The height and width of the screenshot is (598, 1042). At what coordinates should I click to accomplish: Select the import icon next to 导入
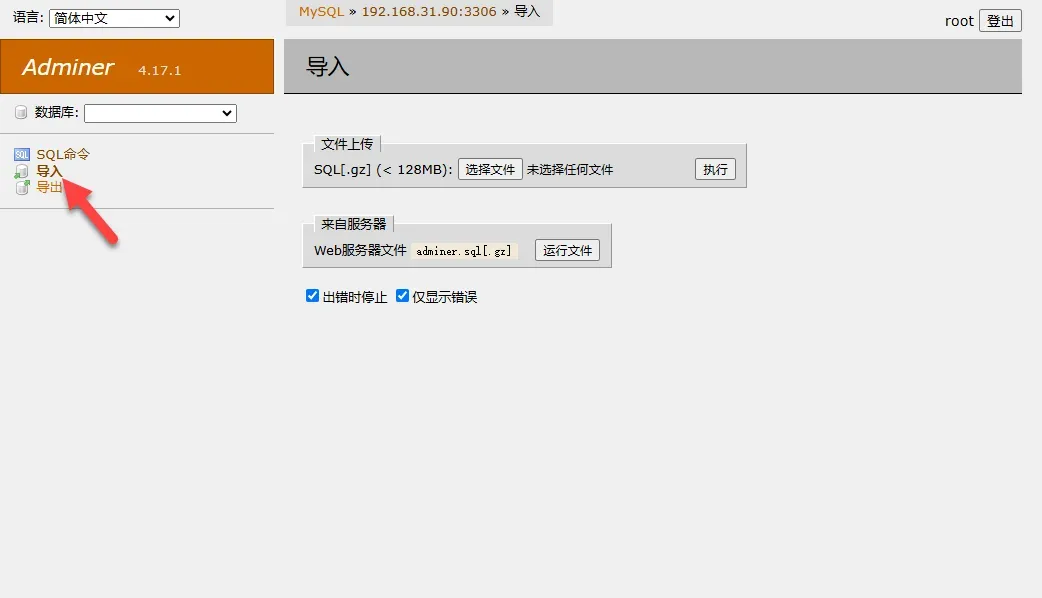tap(22, 170)
